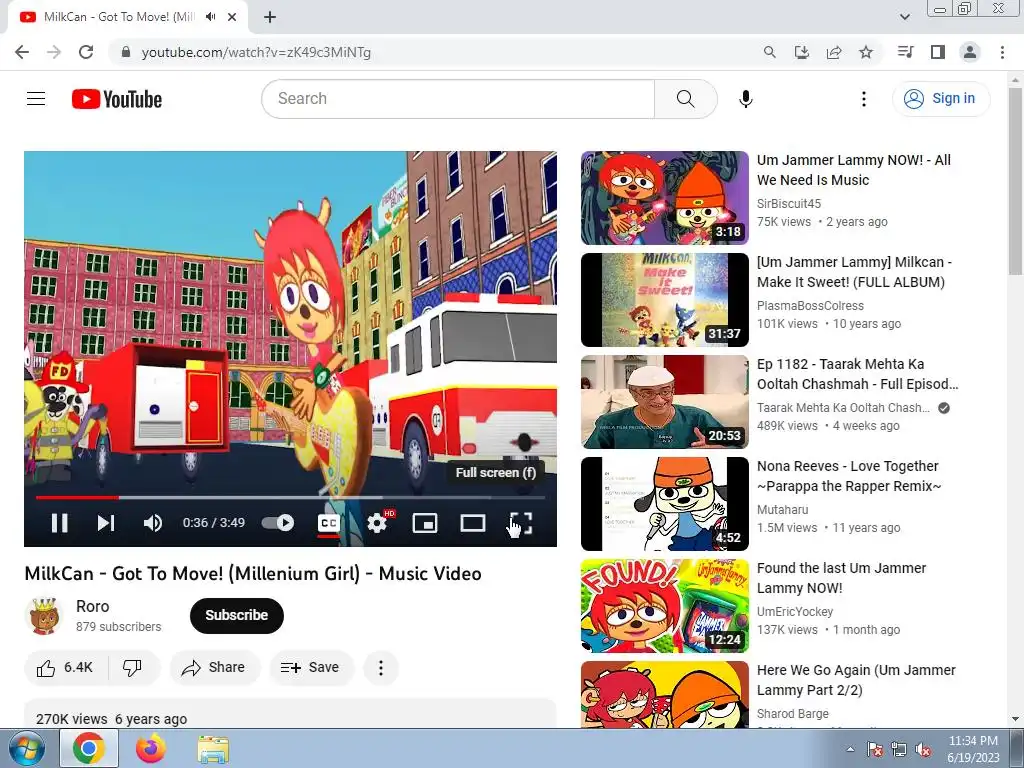Expand description at 270K views
Viewport: 1024px width, 768px height.
point(290,714)
